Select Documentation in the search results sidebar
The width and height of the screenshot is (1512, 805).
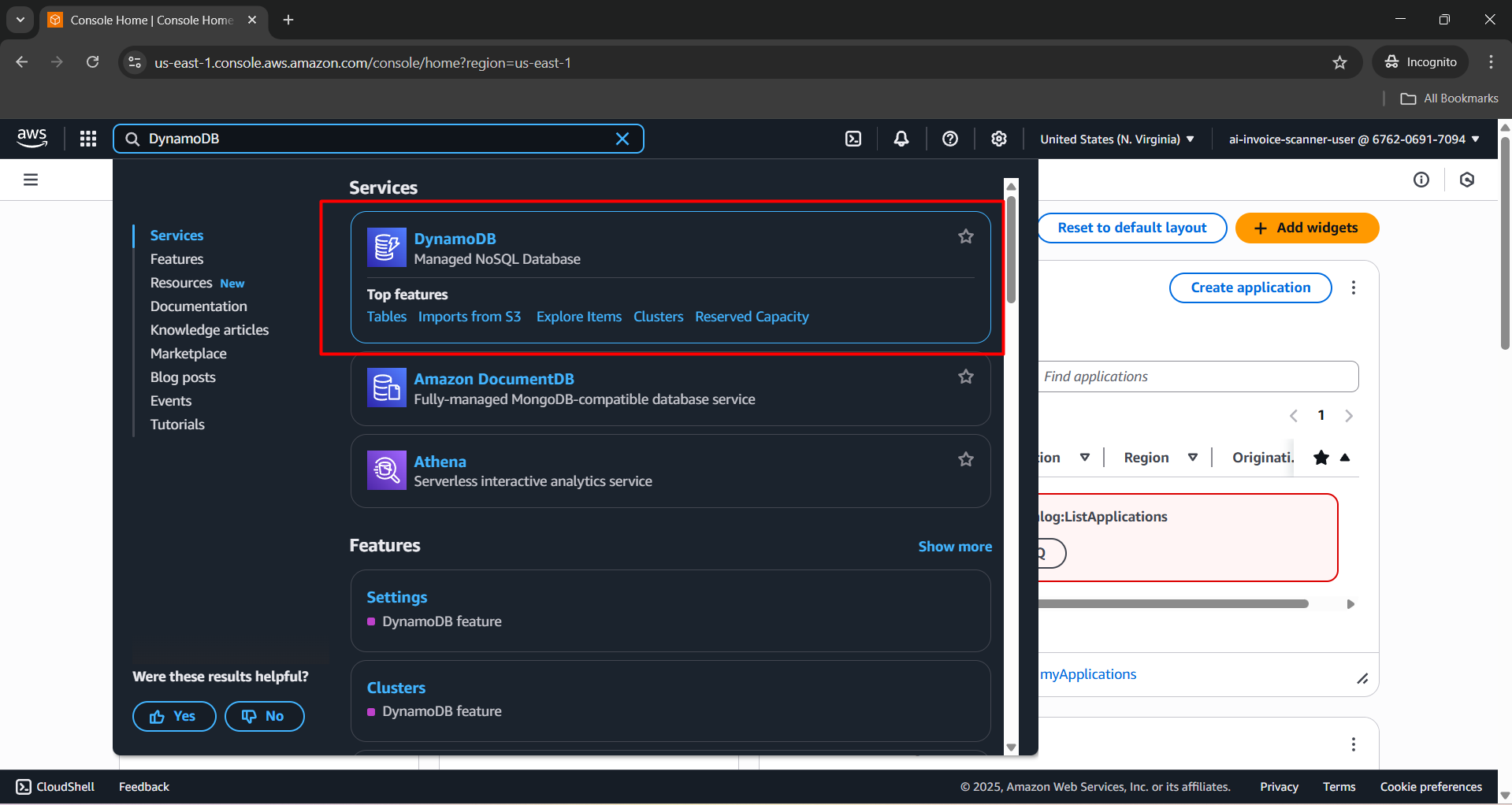pyautogui.click(x=199, y=306)
